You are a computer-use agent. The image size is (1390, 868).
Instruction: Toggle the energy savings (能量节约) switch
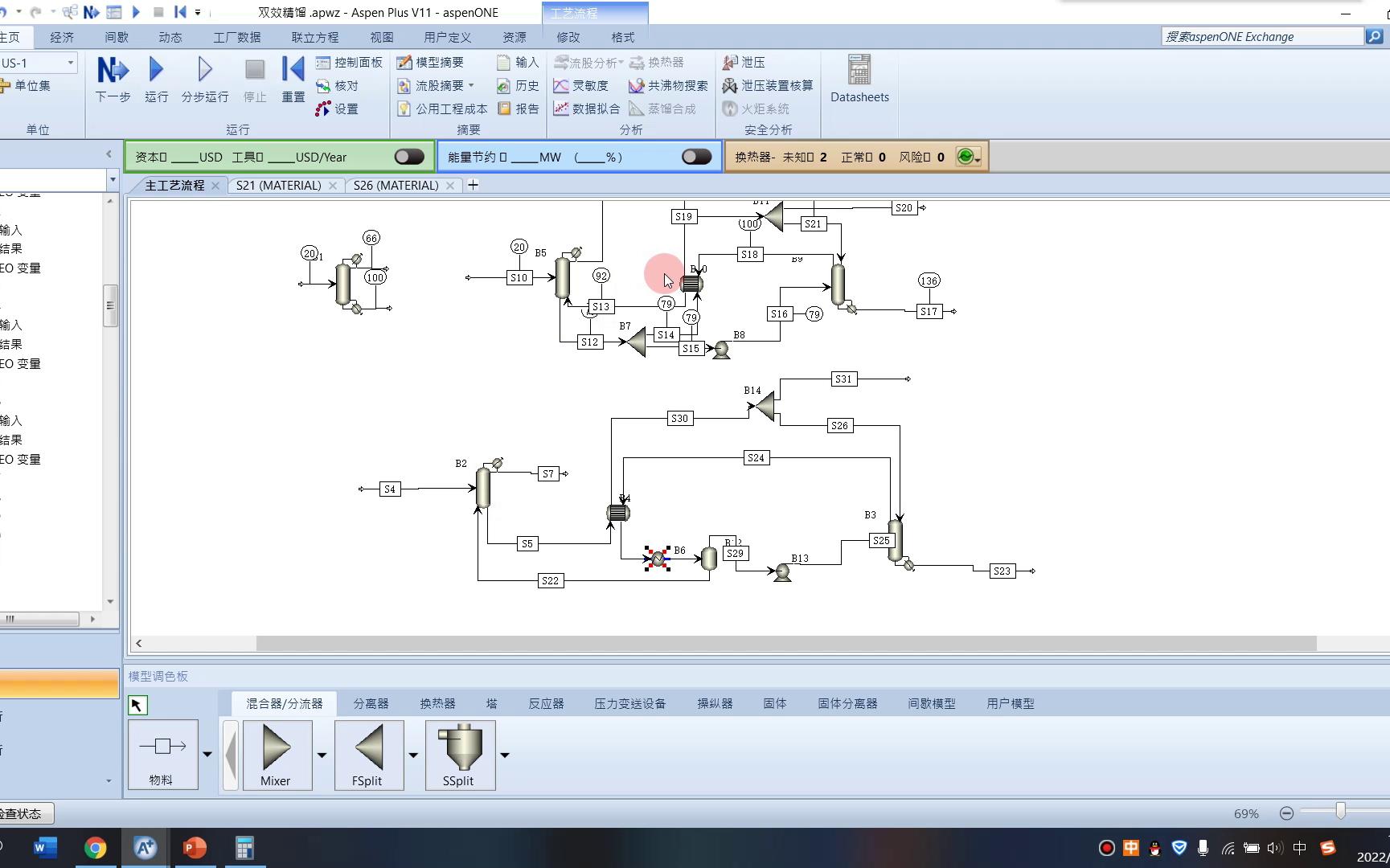click(696, 157)
